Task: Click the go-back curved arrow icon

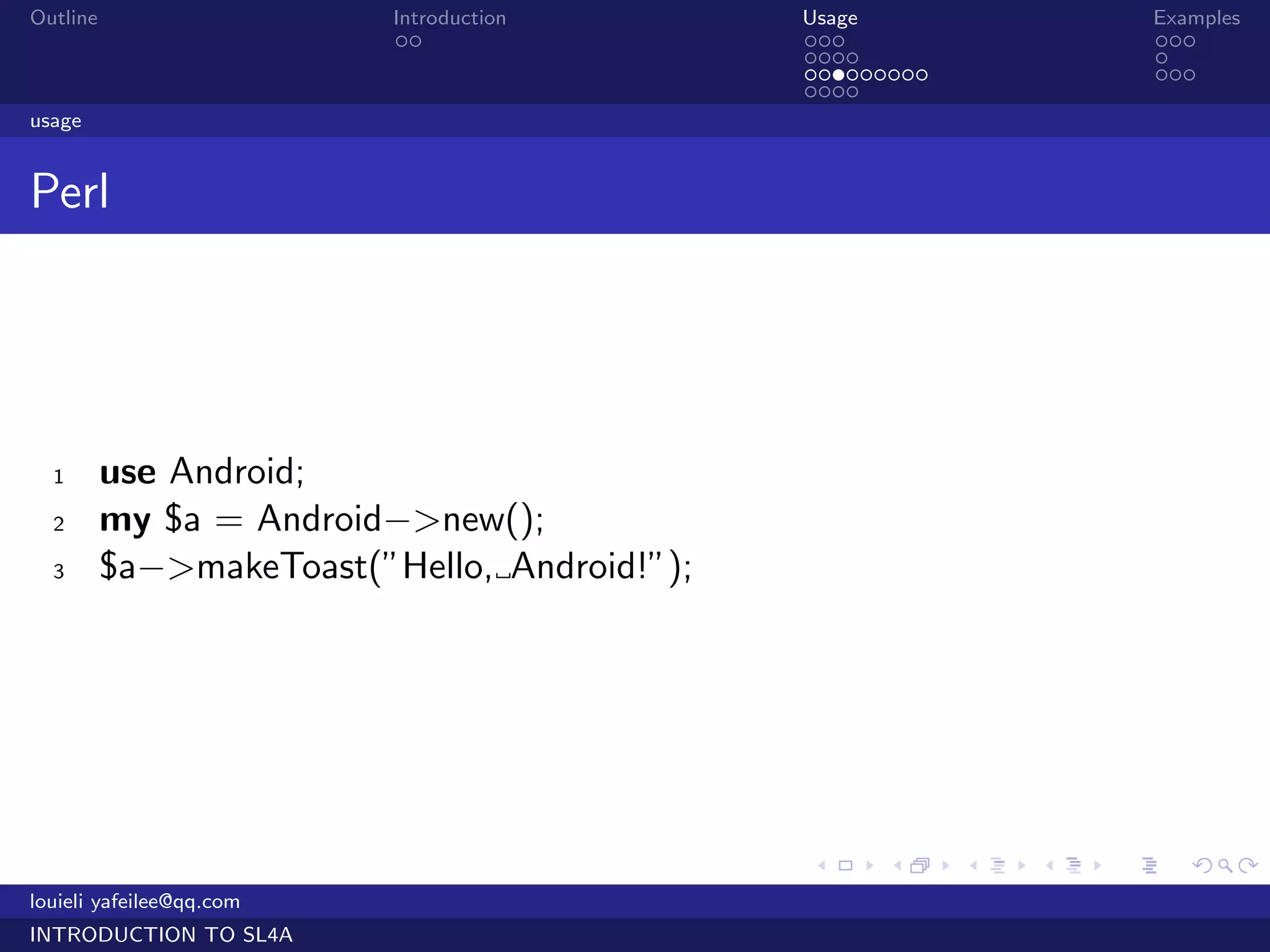Action: [x=1202, y=865]
